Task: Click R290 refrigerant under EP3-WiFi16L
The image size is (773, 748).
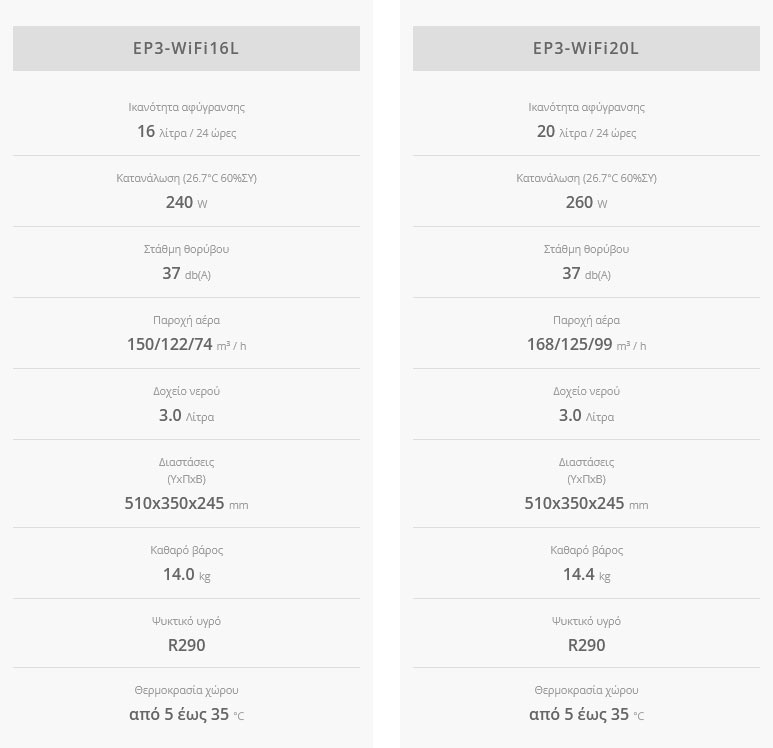Action: click(186, 646)
